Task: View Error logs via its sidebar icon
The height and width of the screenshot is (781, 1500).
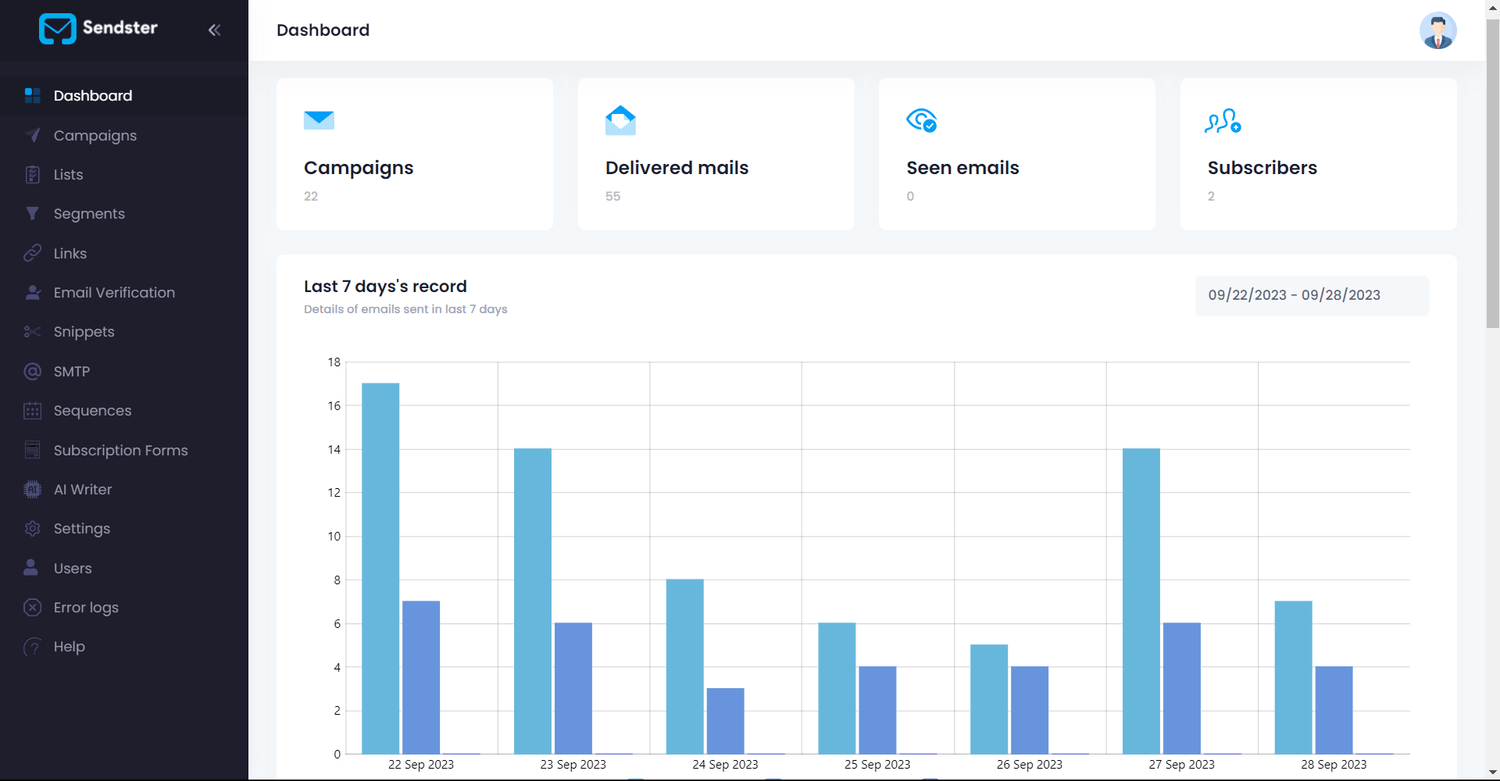Action: pos(33,607)
